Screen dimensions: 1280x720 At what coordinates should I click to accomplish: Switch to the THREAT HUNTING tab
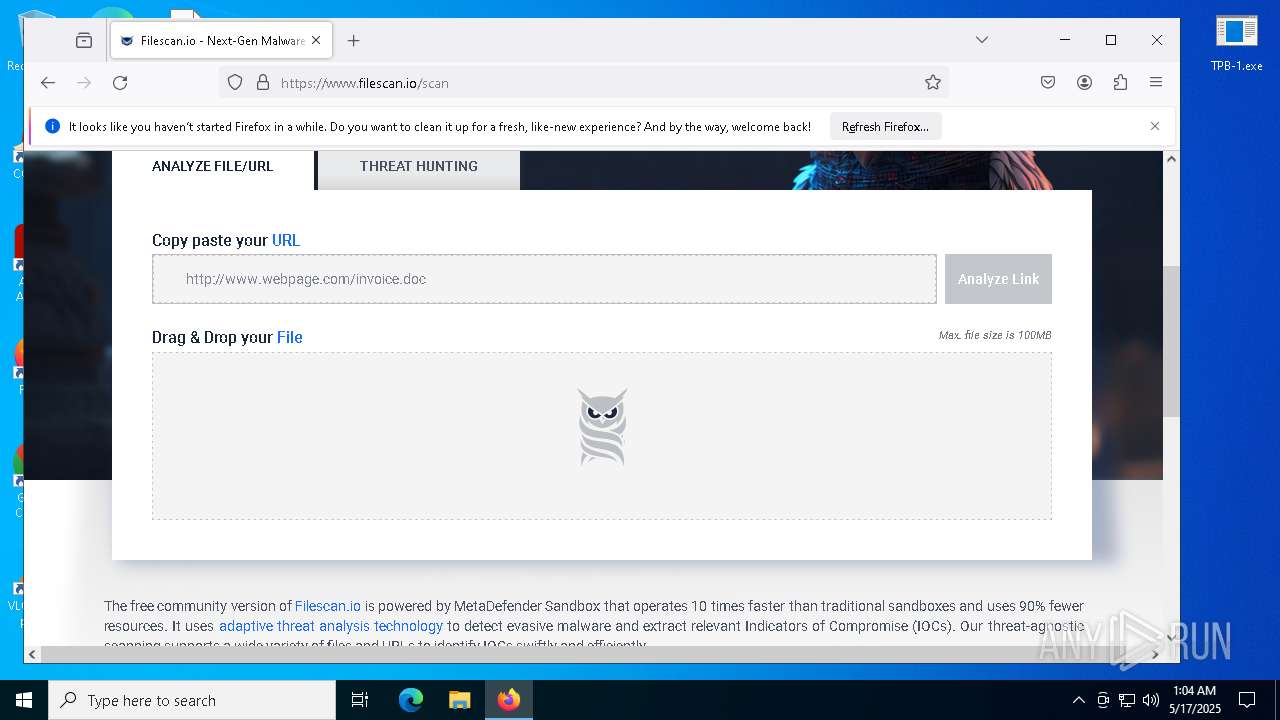419,167
